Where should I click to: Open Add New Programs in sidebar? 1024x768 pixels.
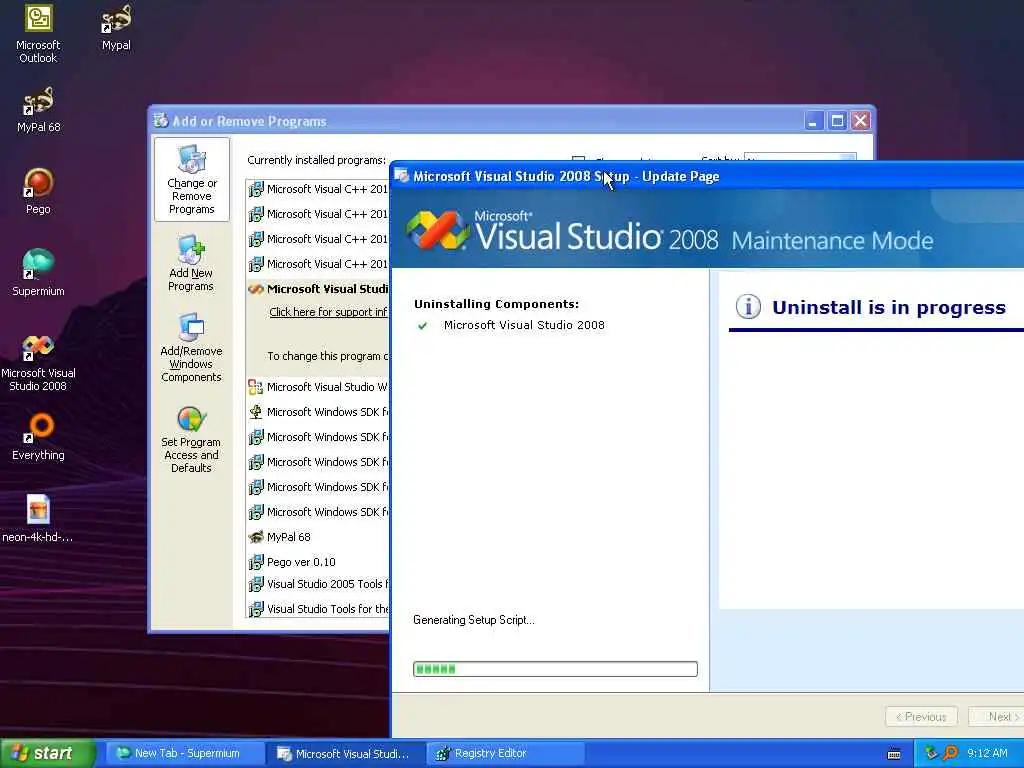click(x=191, y=264)
